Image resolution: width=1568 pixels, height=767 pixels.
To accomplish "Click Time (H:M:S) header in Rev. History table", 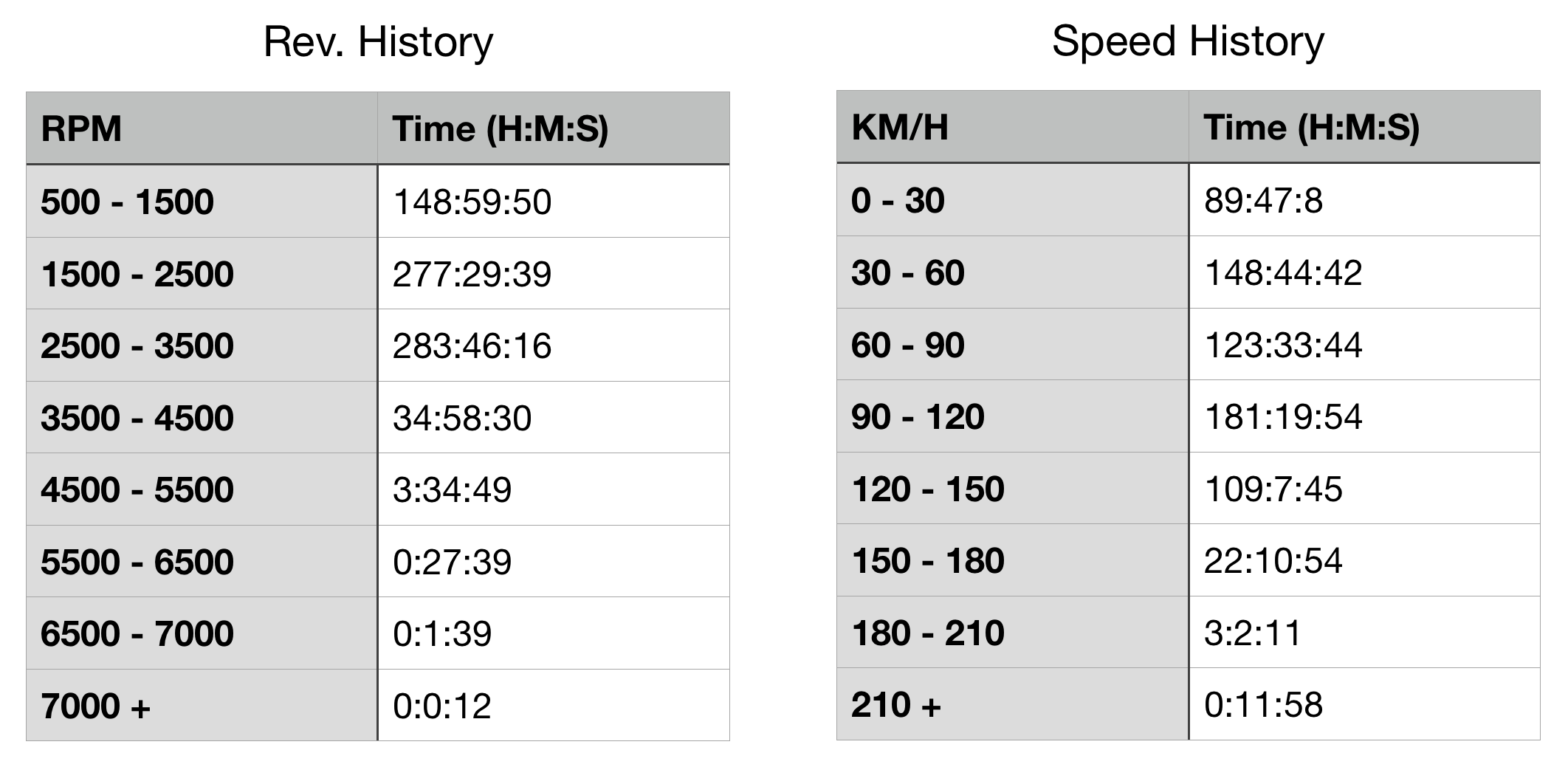I will pos(501,129).
